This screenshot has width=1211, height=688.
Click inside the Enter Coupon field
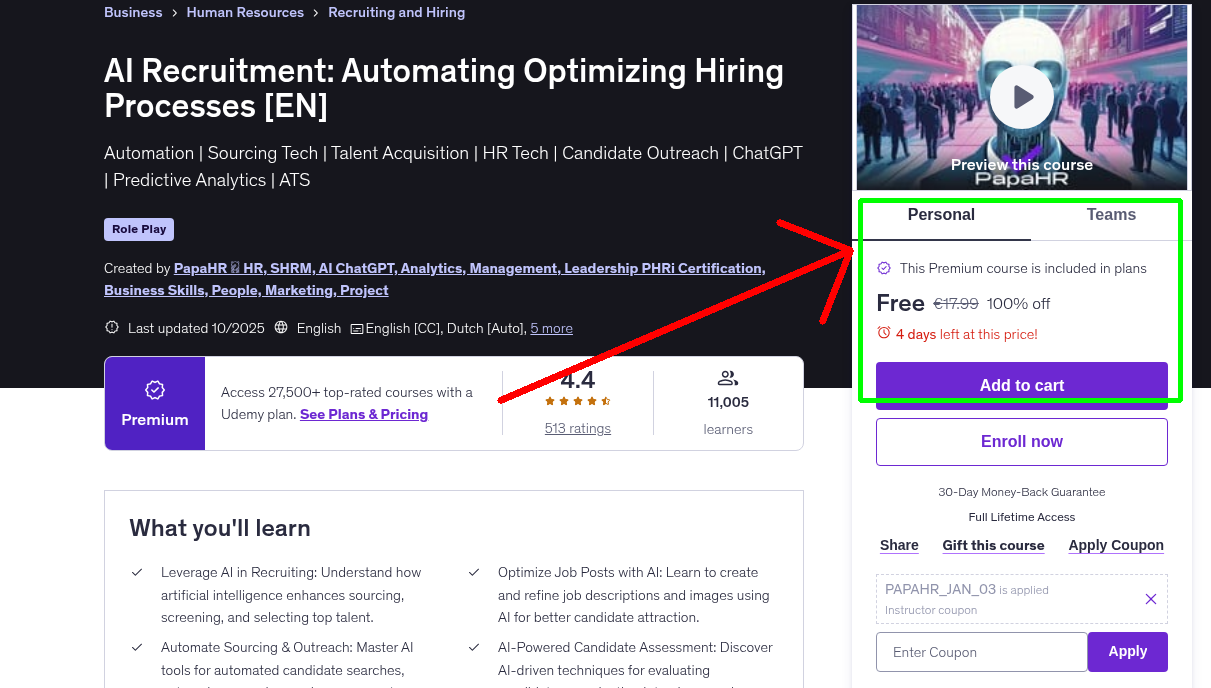tap(981, 651)
